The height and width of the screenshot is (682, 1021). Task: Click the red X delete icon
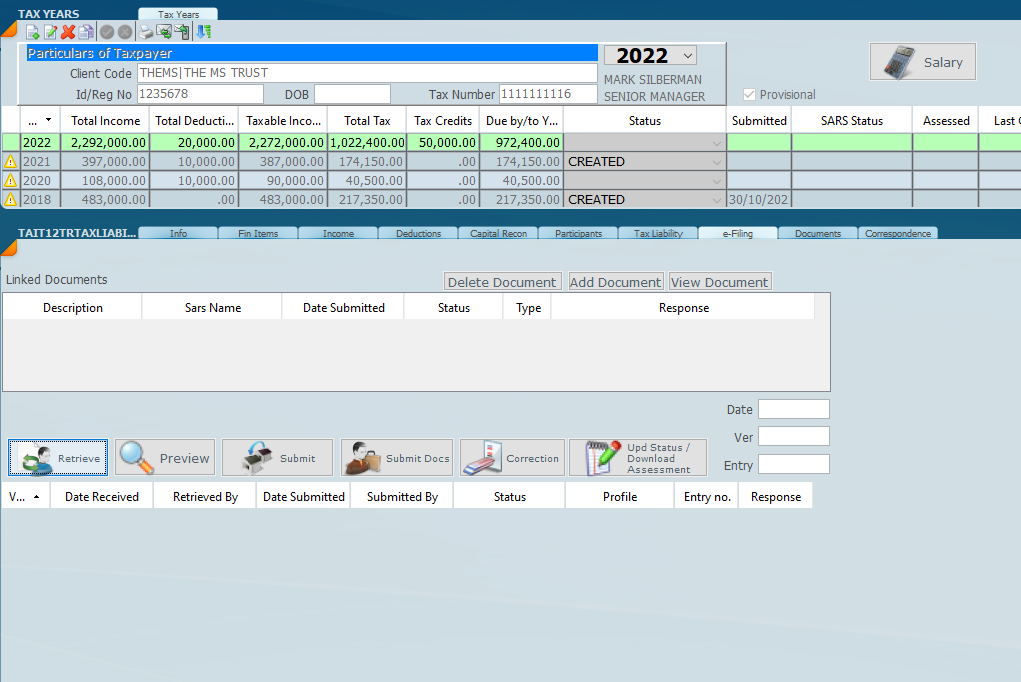(68, 32)
